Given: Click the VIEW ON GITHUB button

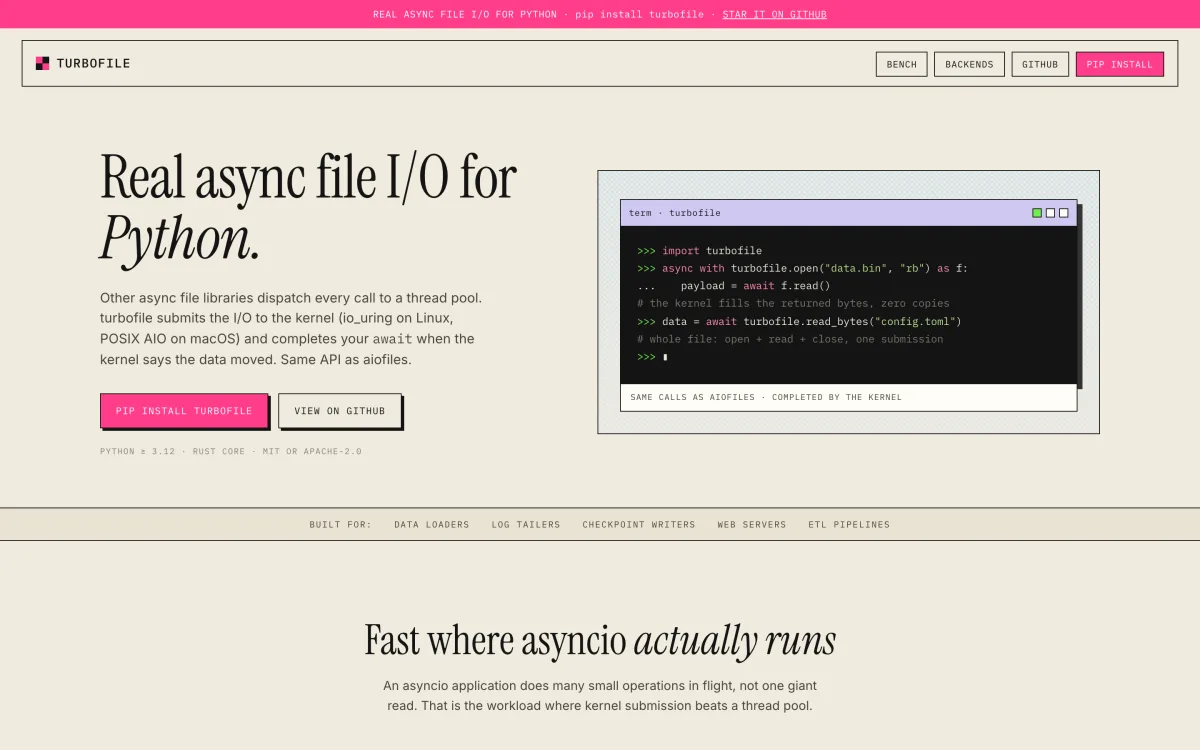Looking at the screenshot, I should point(340,411).
